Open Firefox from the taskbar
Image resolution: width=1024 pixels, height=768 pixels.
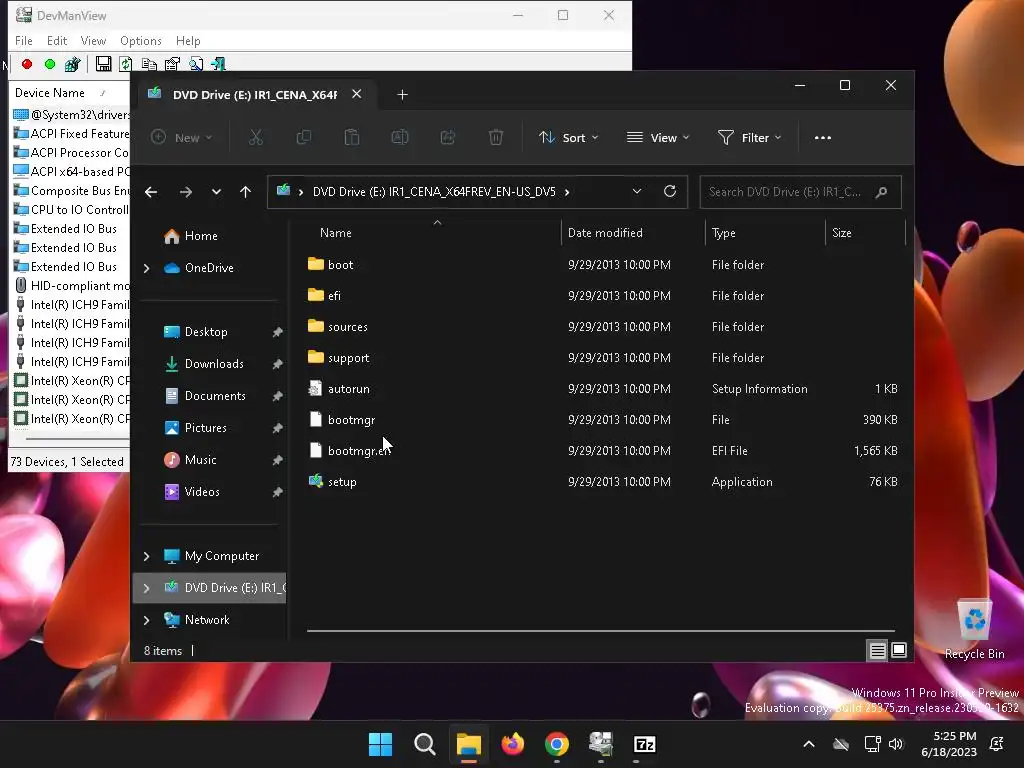click(513, 744)
